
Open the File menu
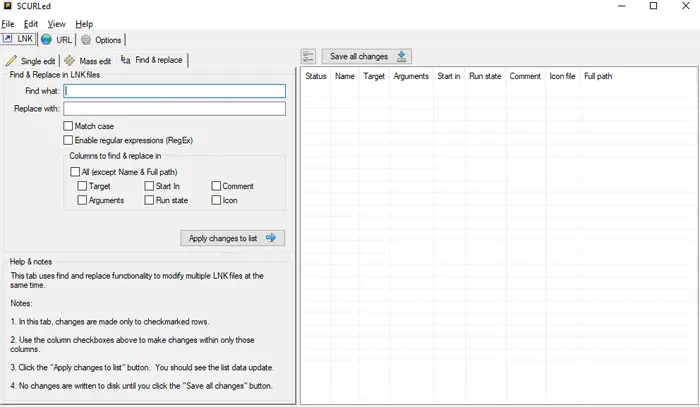point(8,24)
